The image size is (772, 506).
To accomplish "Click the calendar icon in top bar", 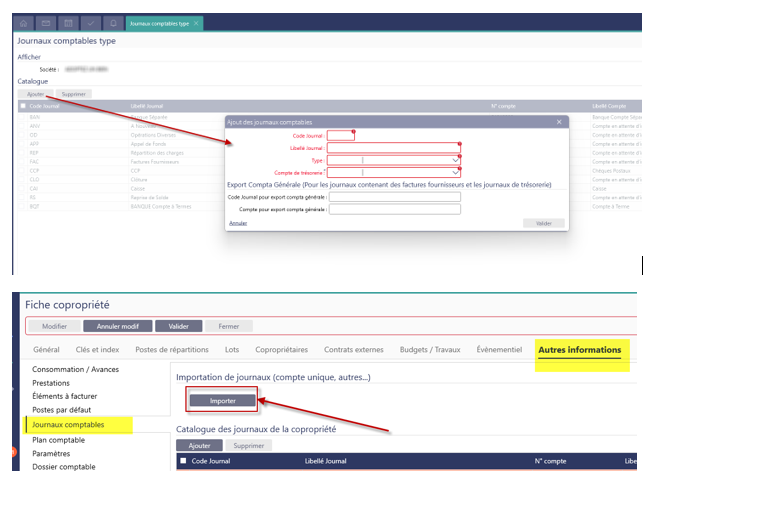I will click(x=68, y=23).
